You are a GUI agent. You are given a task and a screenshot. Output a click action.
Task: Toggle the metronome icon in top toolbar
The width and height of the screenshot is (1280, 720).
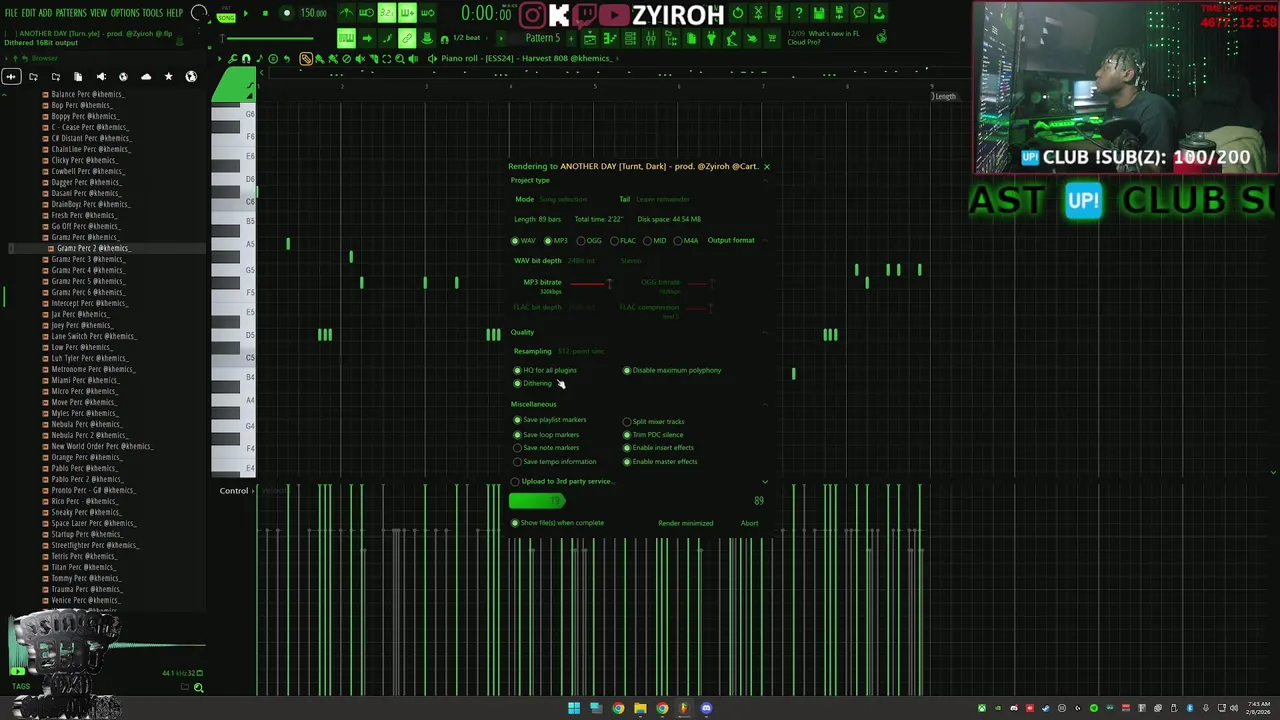pos(346,13)
